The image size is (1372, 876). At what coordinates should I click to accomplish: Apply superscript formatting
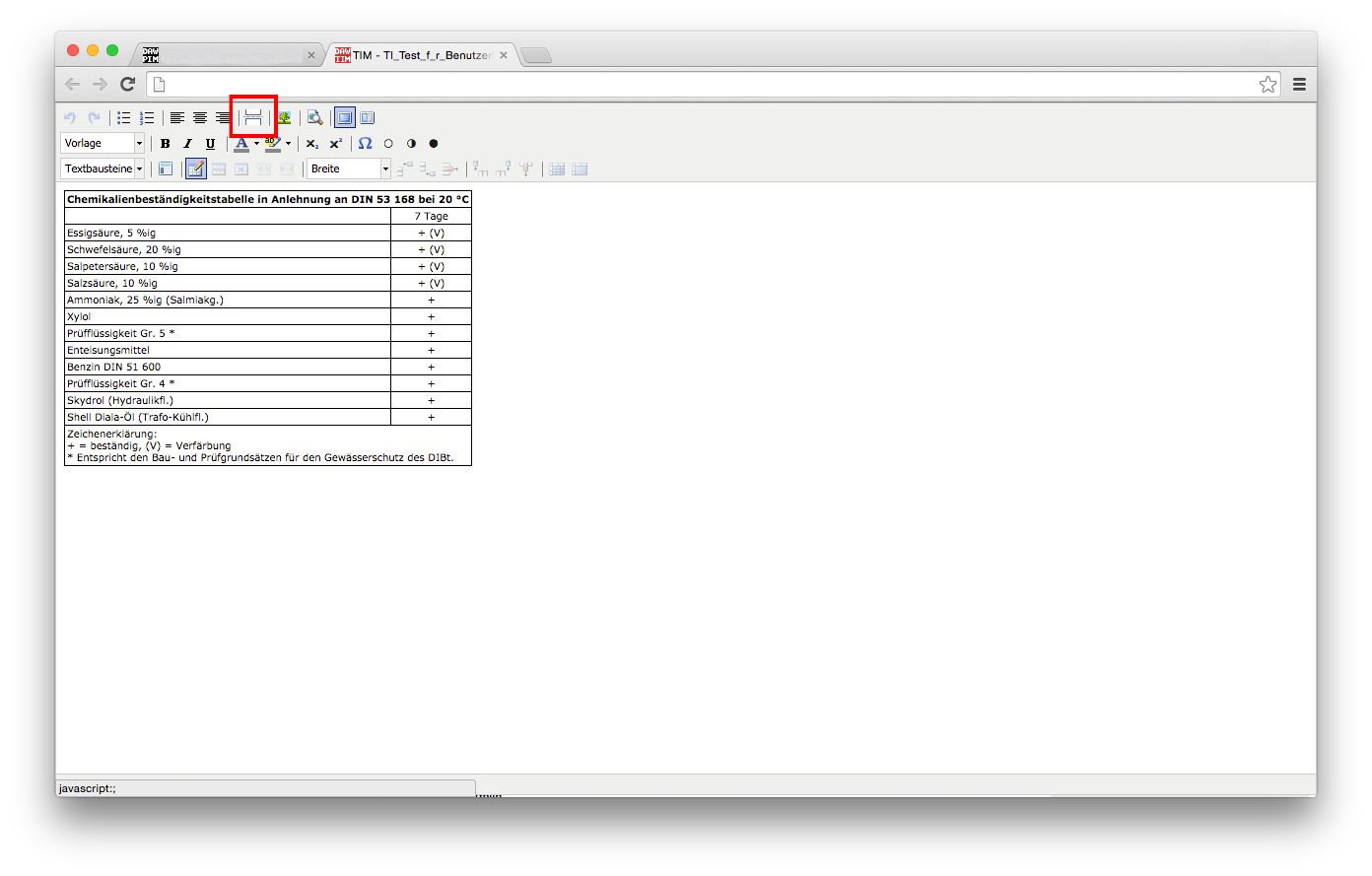335,144
